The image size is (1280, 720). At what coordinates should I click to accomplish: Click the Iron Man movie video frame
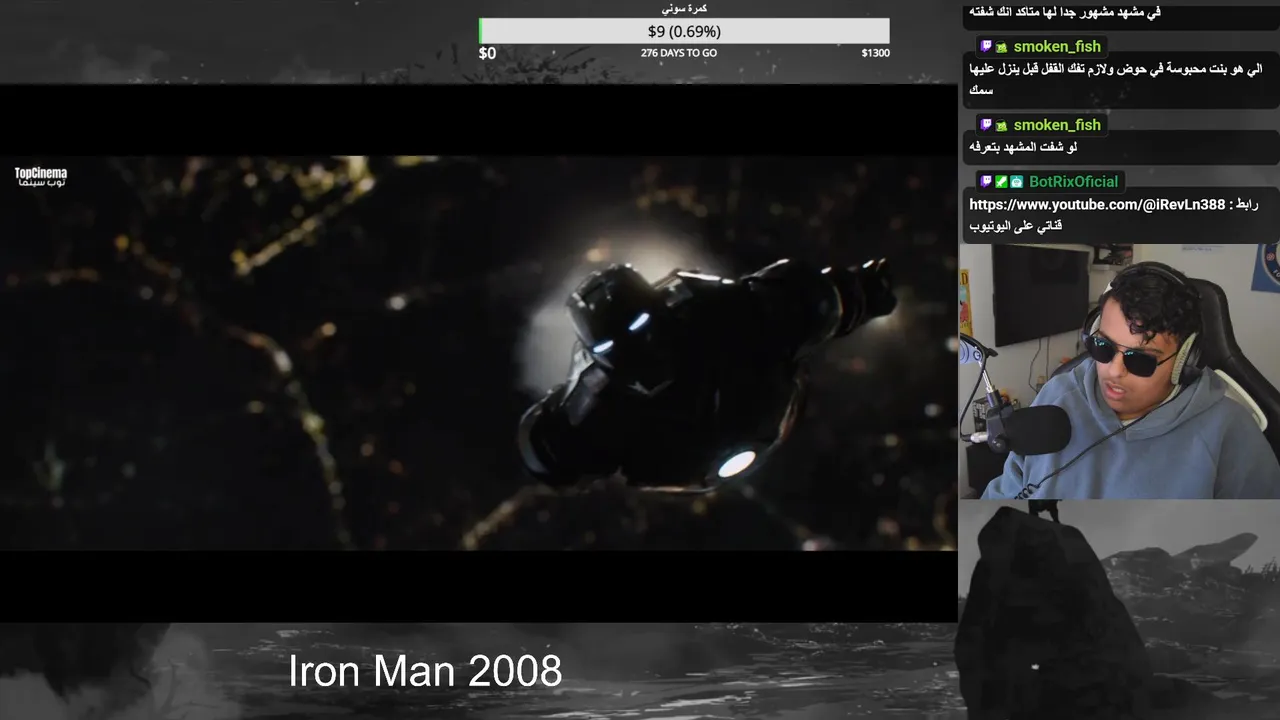pyautogui.click(x=478, y=353)
